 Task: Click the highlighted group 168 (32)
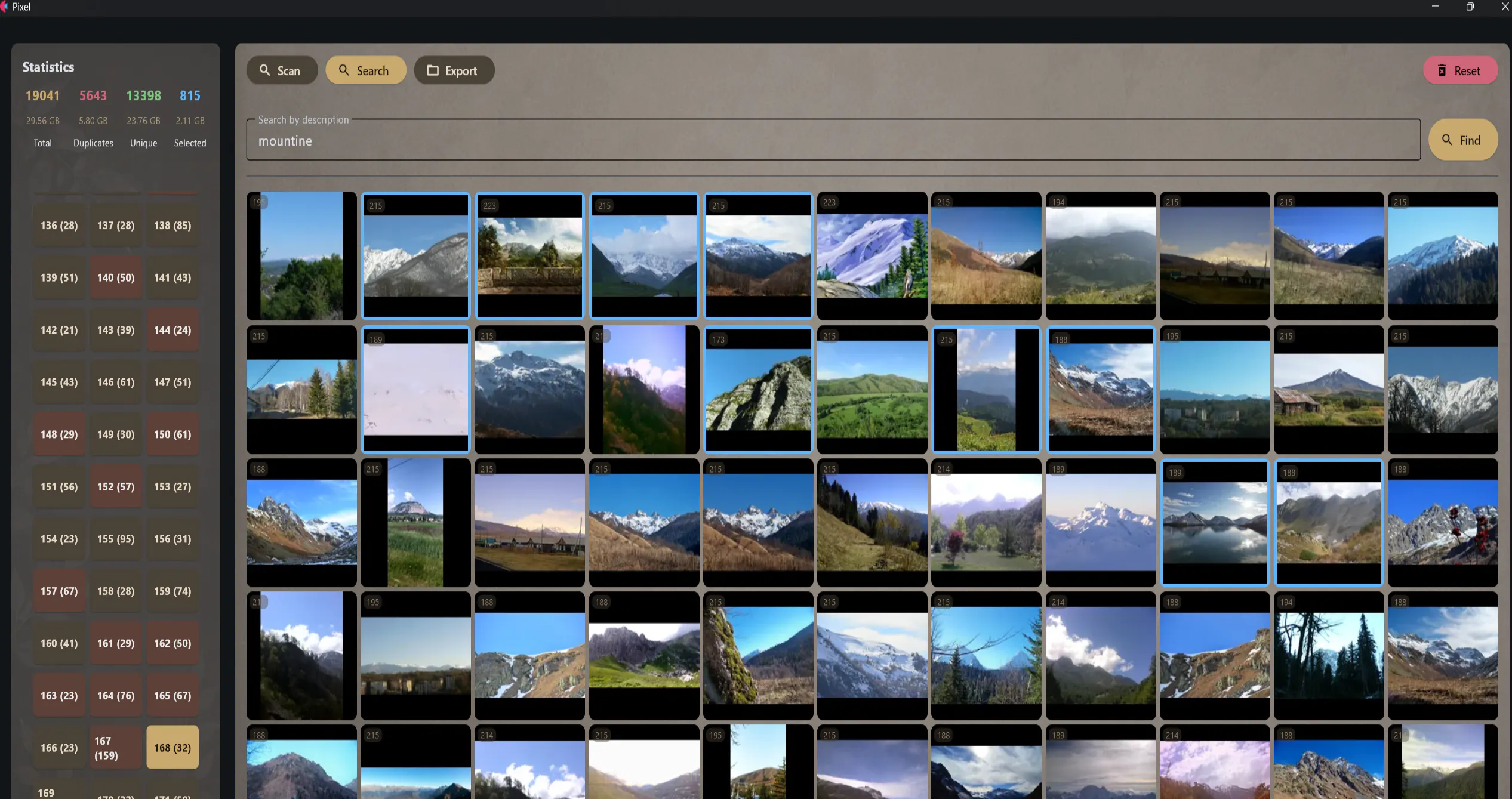173,748
